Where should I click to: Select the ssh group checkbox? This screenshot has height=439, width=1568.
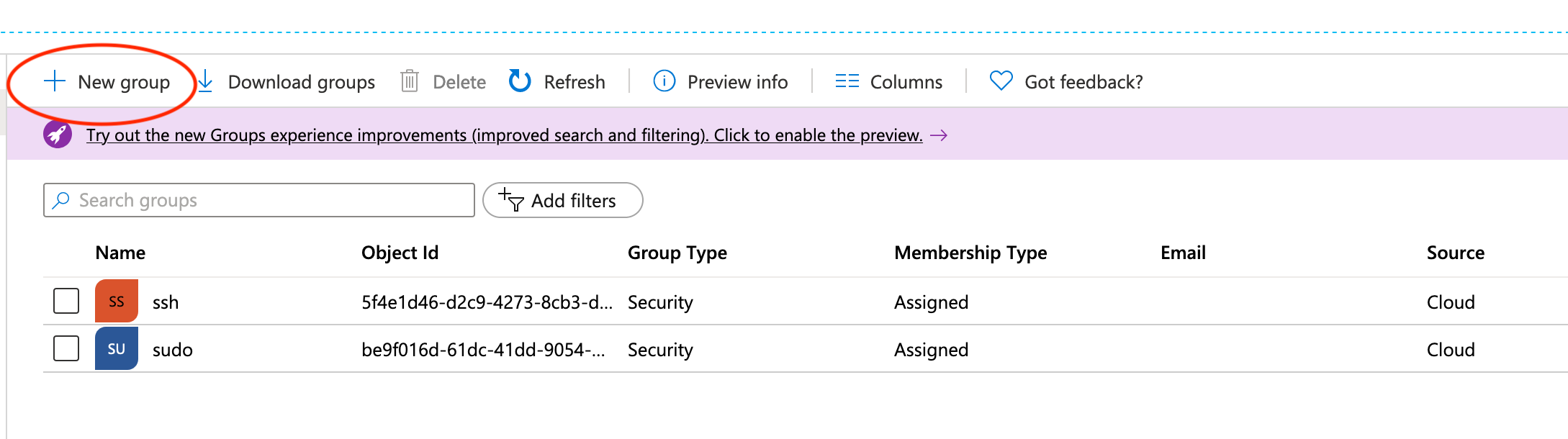click(66, 301)
